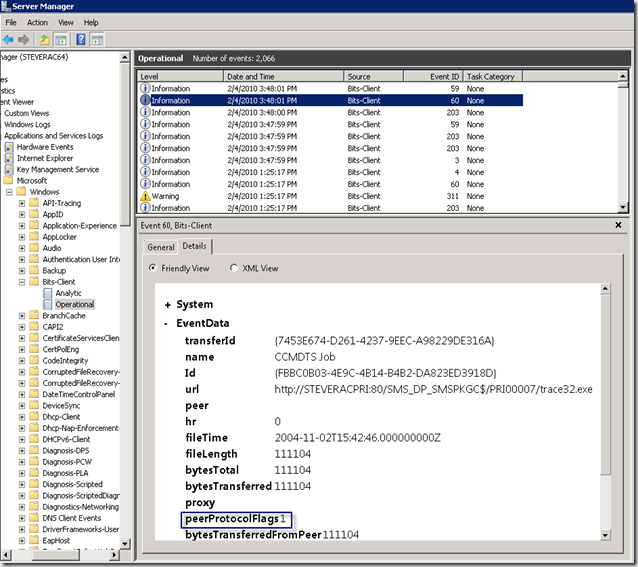638x567 pixels.
Task: Collapse the EventData section
Action: (167, 324)
